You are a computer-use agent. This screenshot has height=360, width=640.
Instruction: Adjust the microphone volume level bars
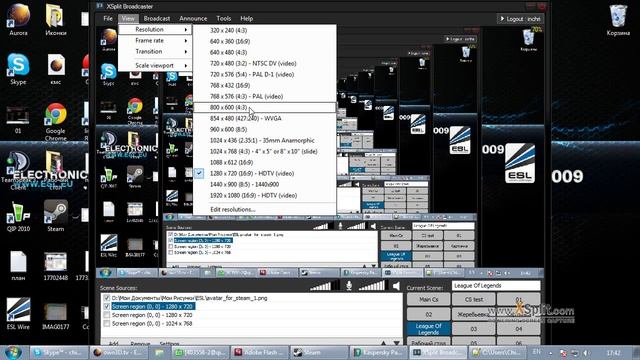(x=324, y=286)
